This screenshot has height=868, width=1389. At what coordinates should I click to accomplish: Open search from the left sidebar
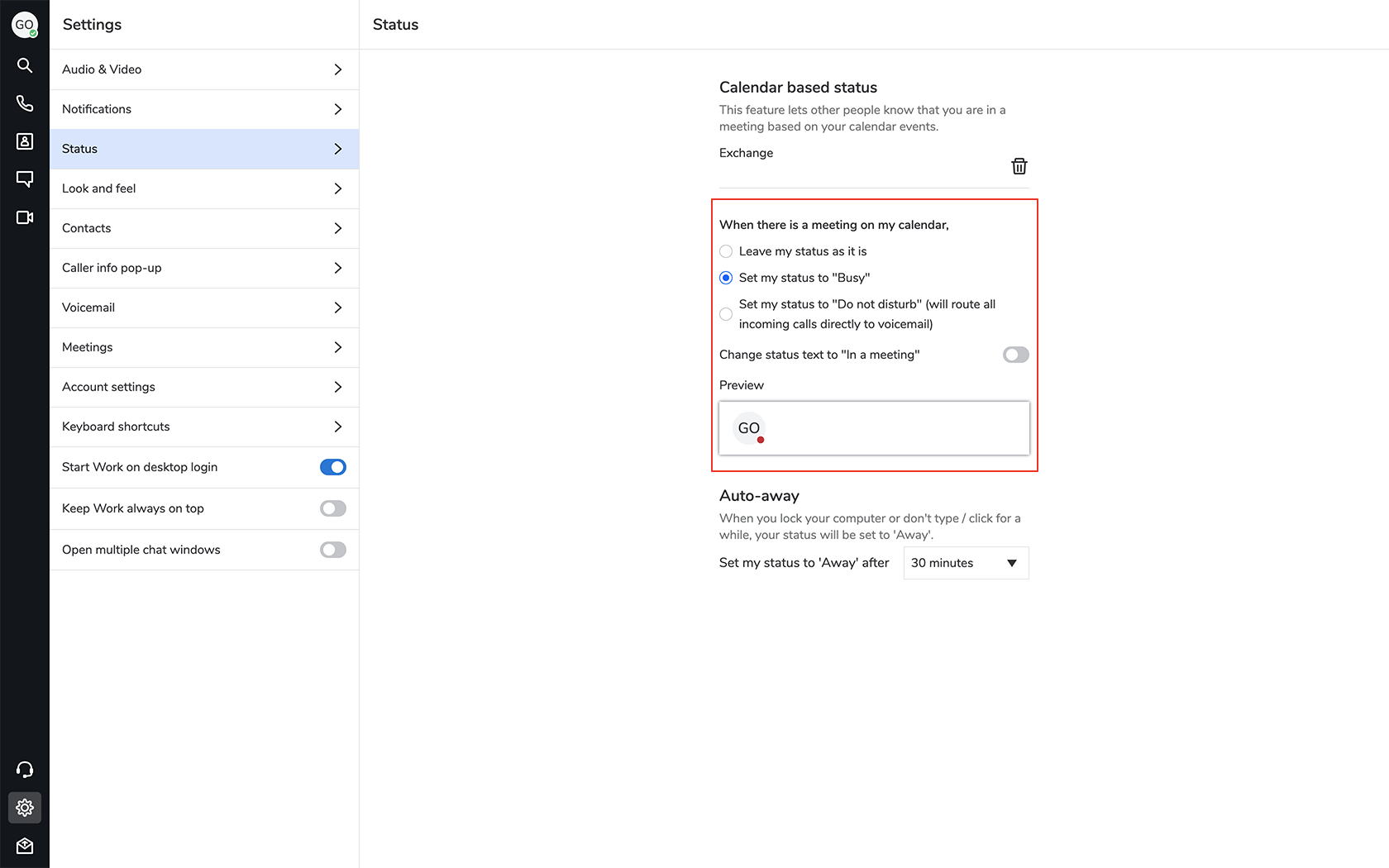tap(25, 65)
